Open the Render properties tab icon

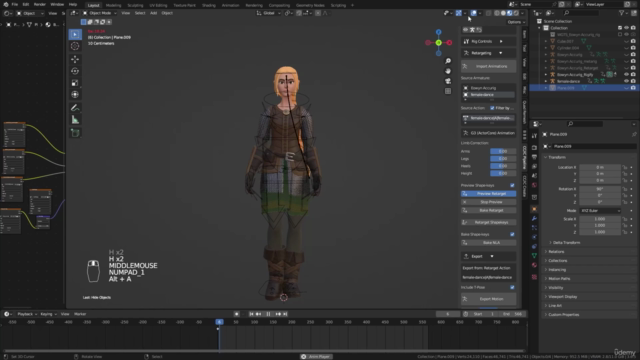[534, 147]
